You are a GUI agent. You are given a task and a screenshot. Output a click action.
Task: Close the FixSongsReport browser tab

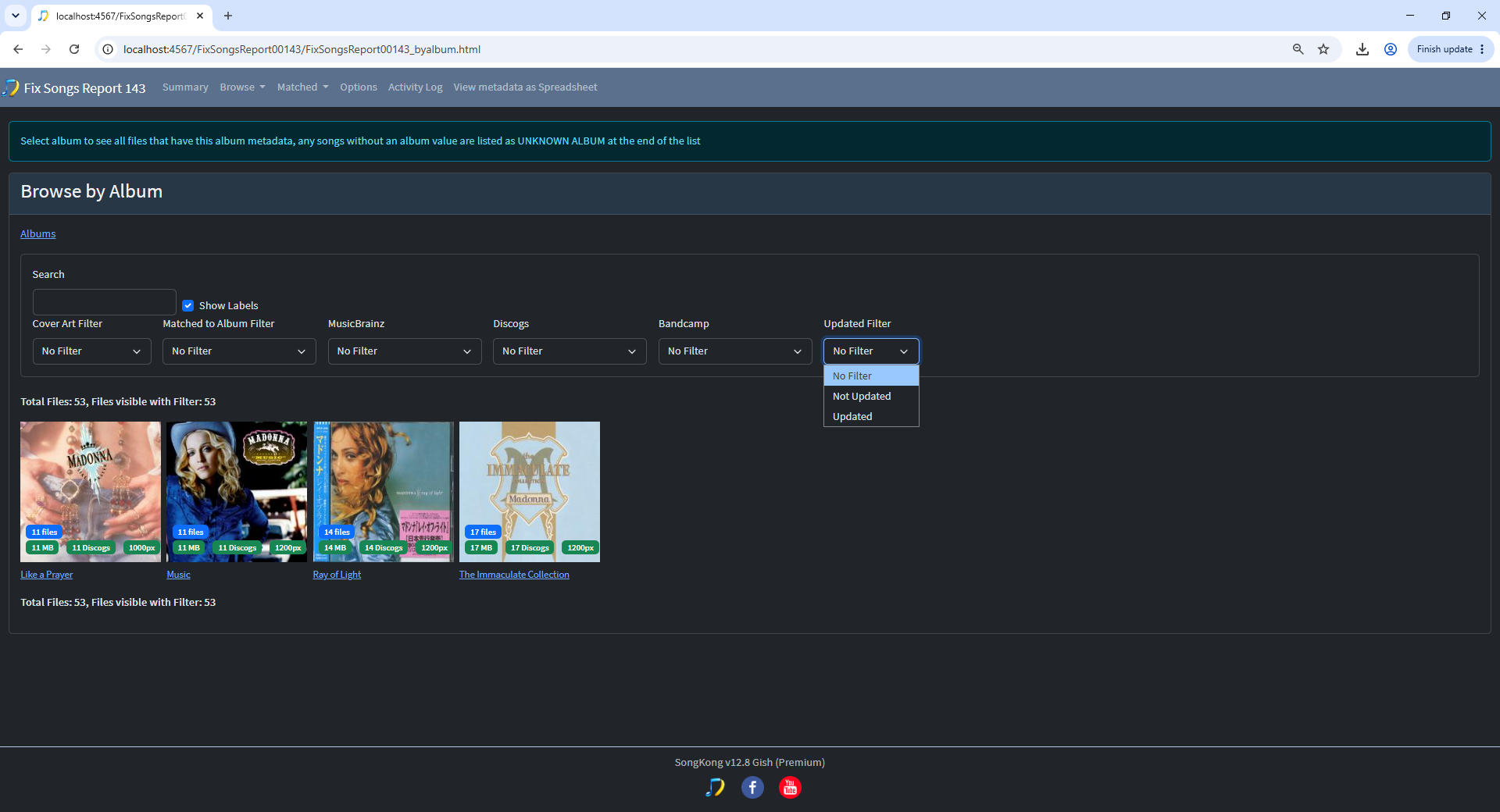(x=200, y=16)
